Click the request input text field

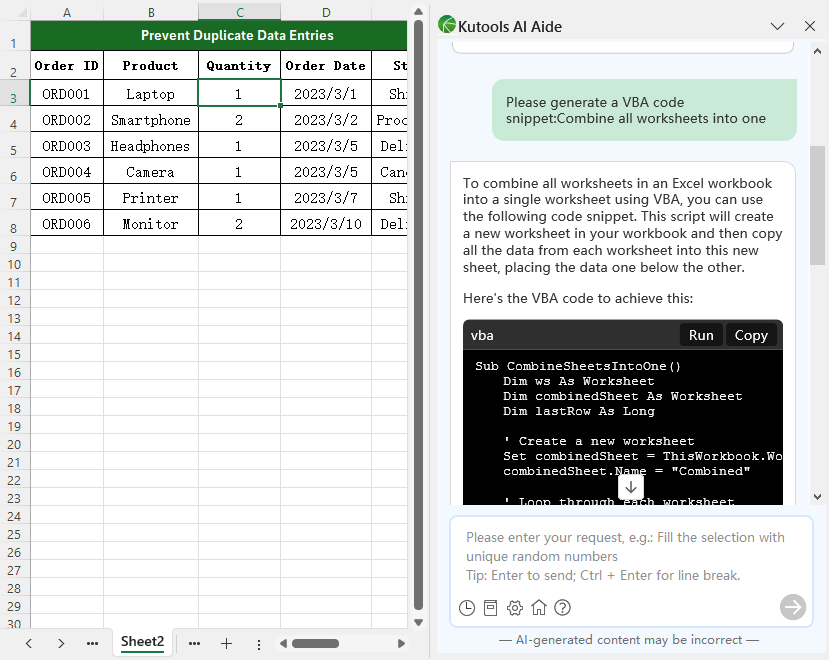click(x=630, y=555)
